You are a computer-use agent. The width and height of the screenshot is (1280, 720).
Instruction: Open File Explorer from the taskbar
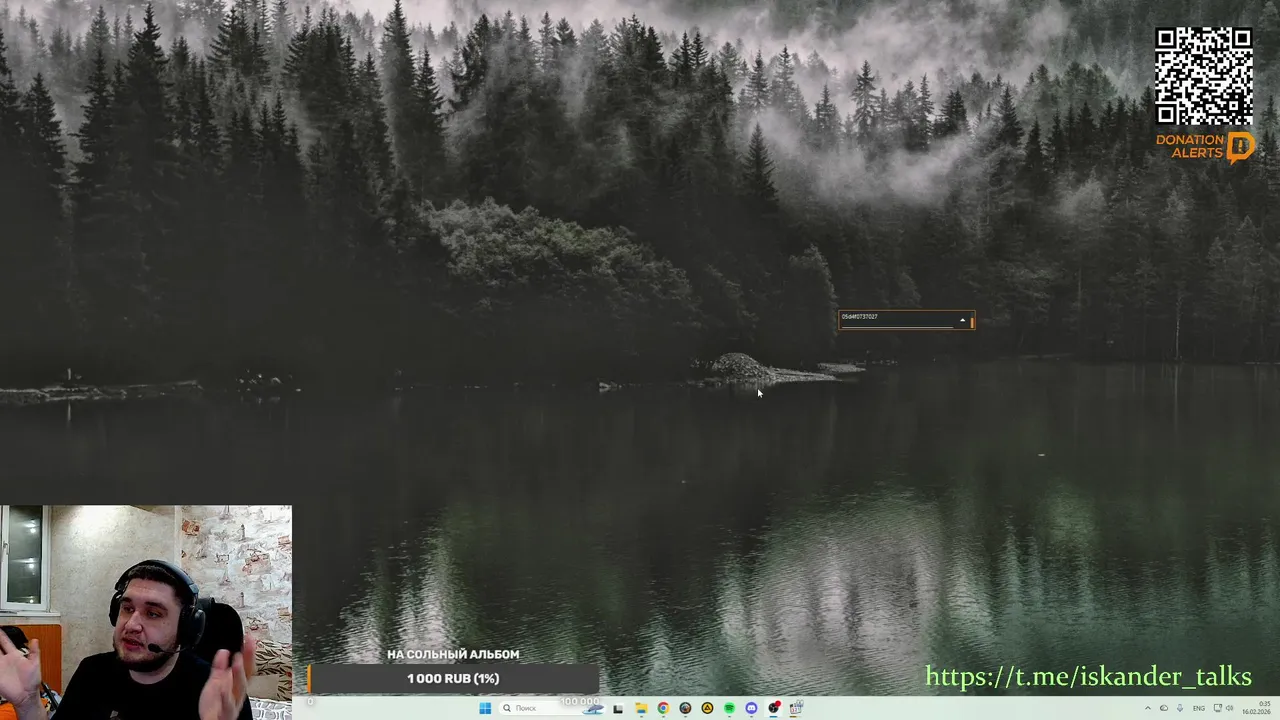[x=641, y=708]
